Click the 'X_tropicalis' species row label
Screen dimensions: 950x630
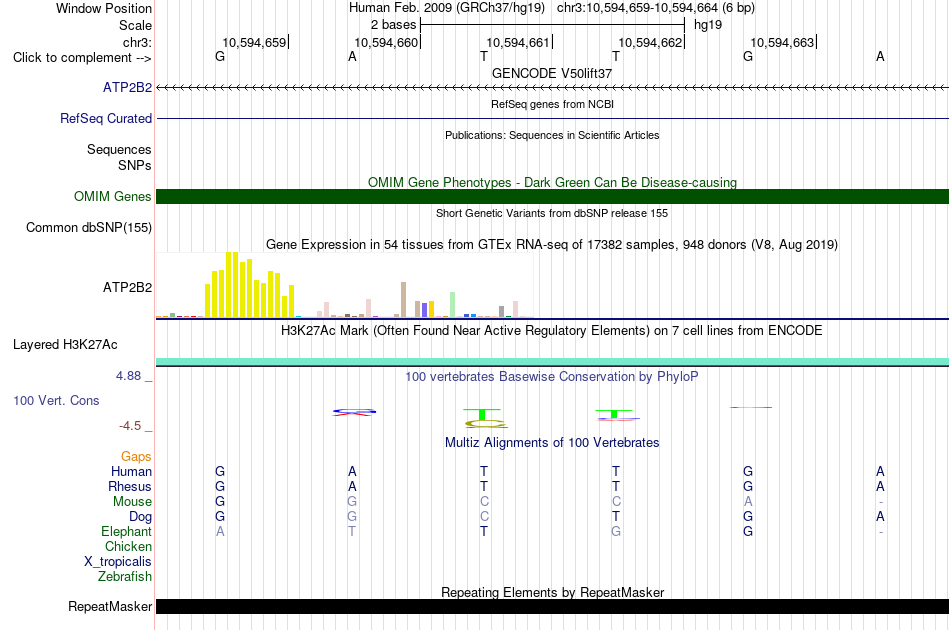tap(118, 562)
